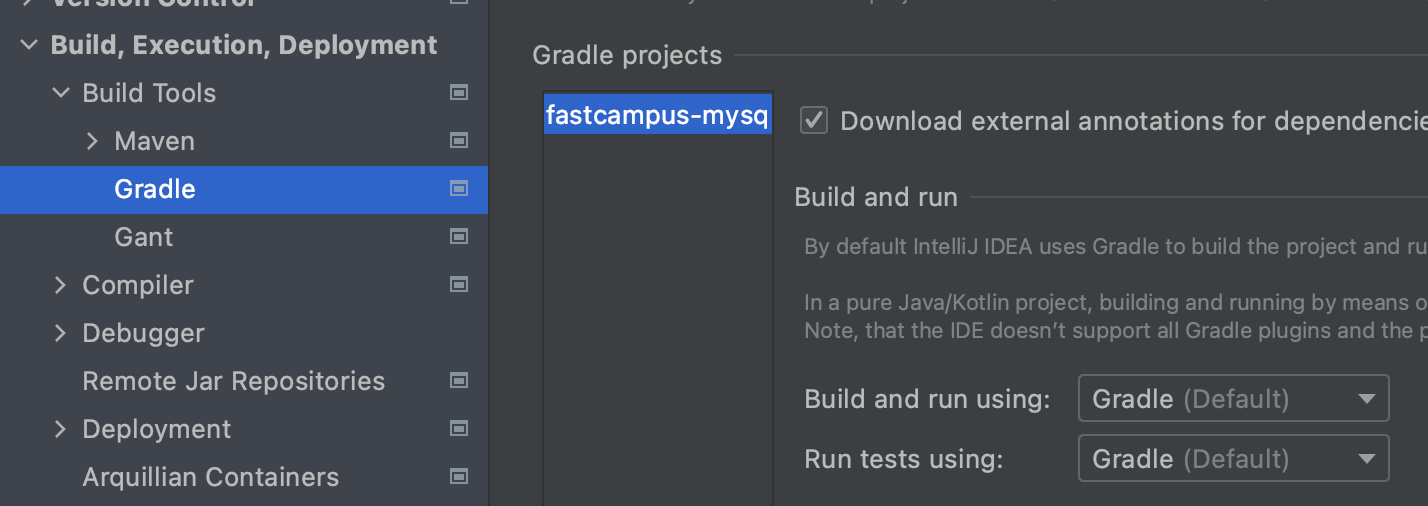Image resolution: width=1428 pixels, height=506 pixels.
Task: Expand the Compiler settings node
Action: tap(61, 285)
